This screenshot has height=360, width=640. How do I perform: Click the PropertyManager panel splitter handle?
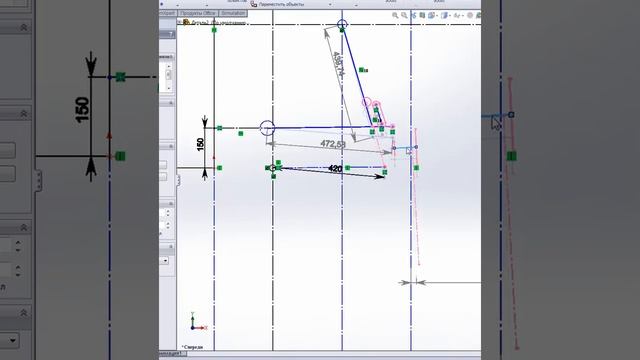(178, 180)
